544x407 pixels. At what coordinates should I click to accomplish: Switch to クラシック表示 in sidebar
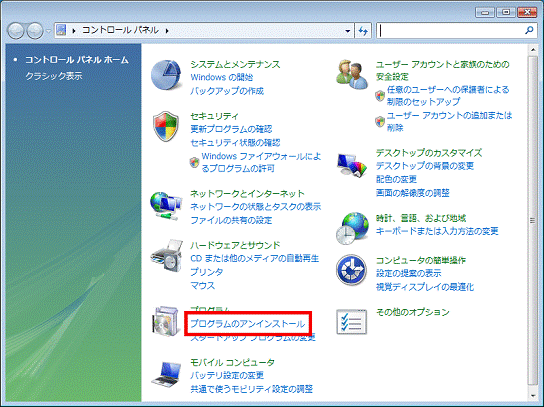pos(54,76)
